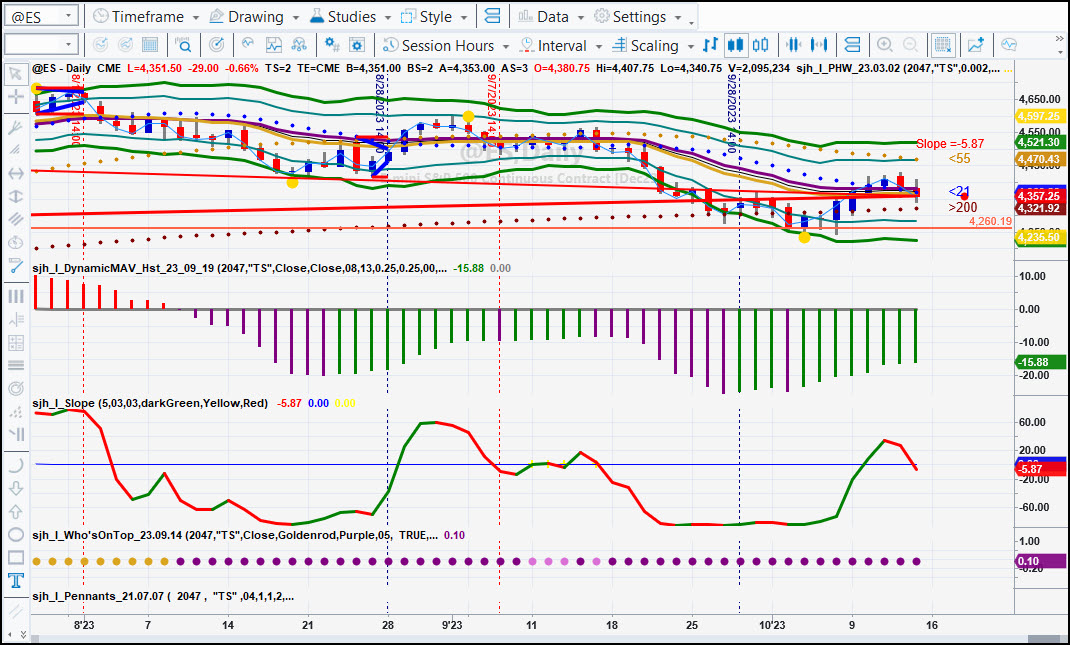
Task: Open the Data menu
Action: click(544, 16)
